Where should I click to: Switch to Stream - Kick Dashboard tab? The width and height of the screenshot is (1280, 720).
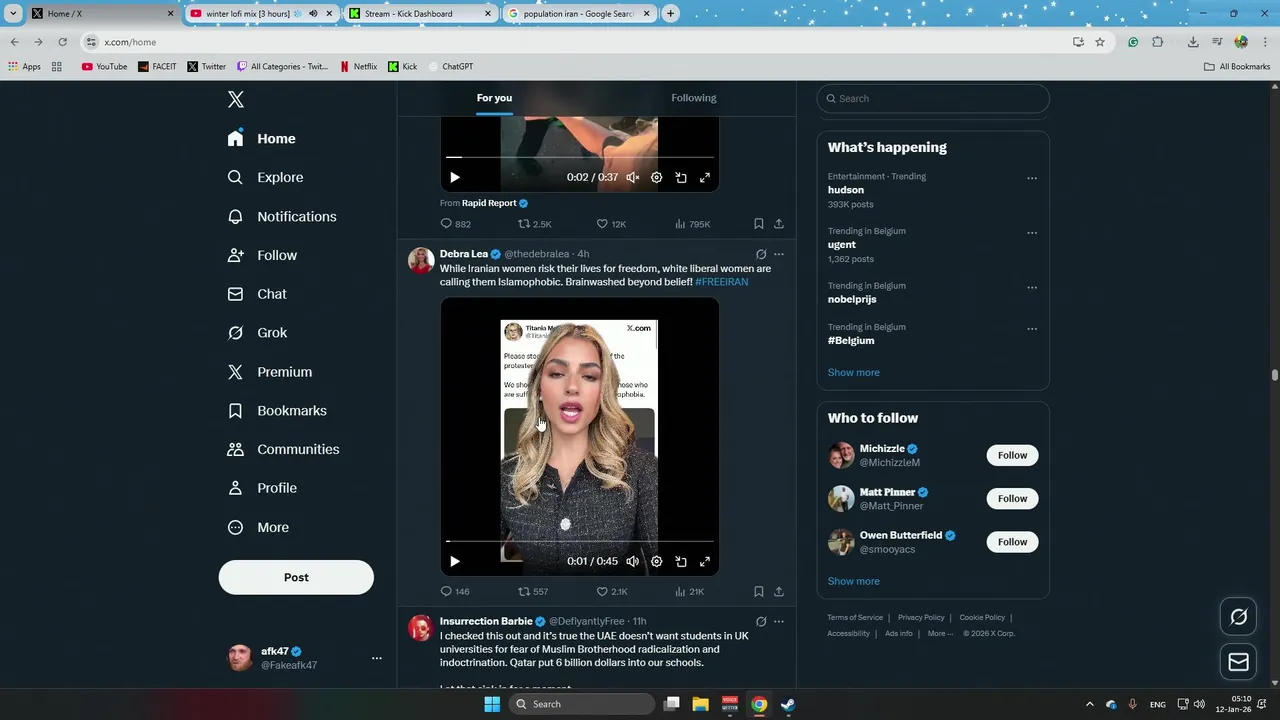click(421, 14)
